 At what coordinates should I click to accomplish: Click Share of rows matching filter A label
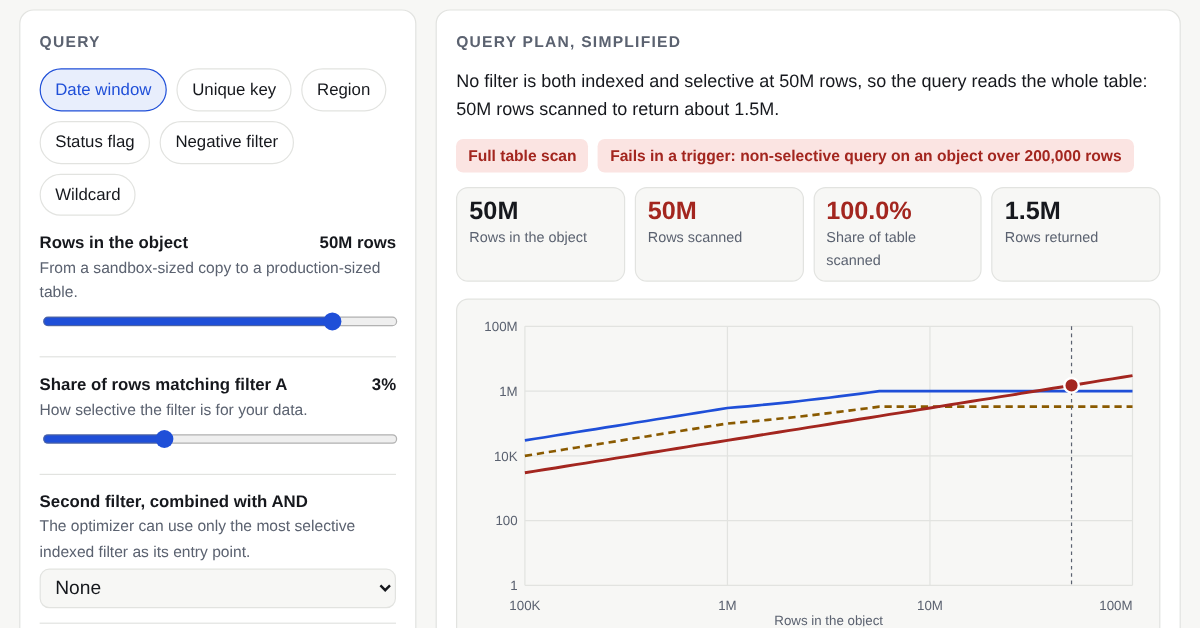[x=163, y=385]
